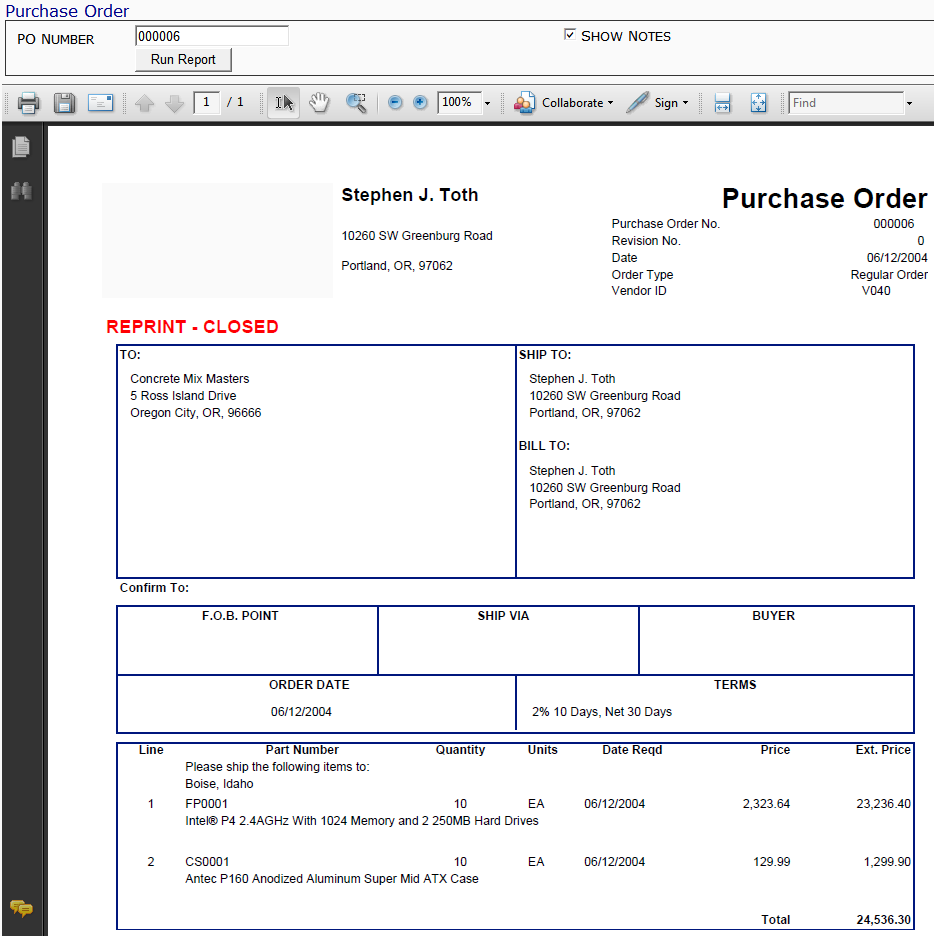Activate the Select text cursor tool
The image size is (934, 936).
click(x=283, y=103)
